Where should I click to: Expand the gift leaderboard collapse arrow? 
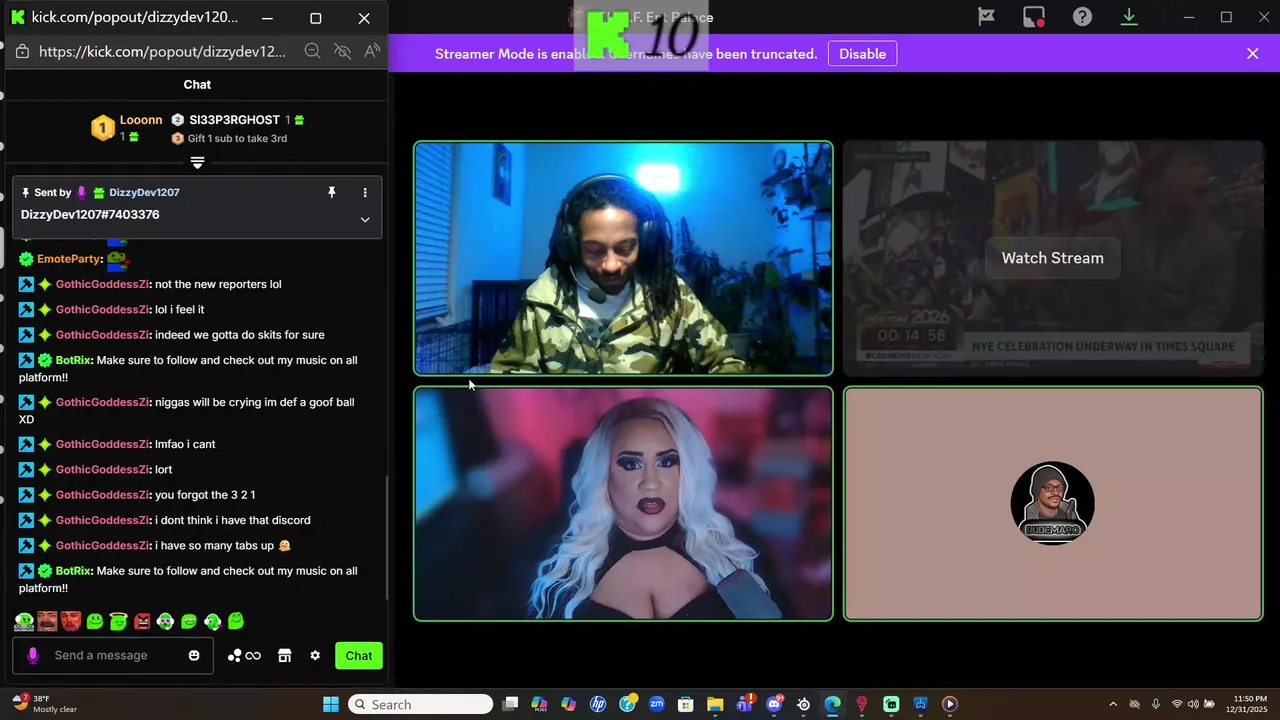(197, 162)
